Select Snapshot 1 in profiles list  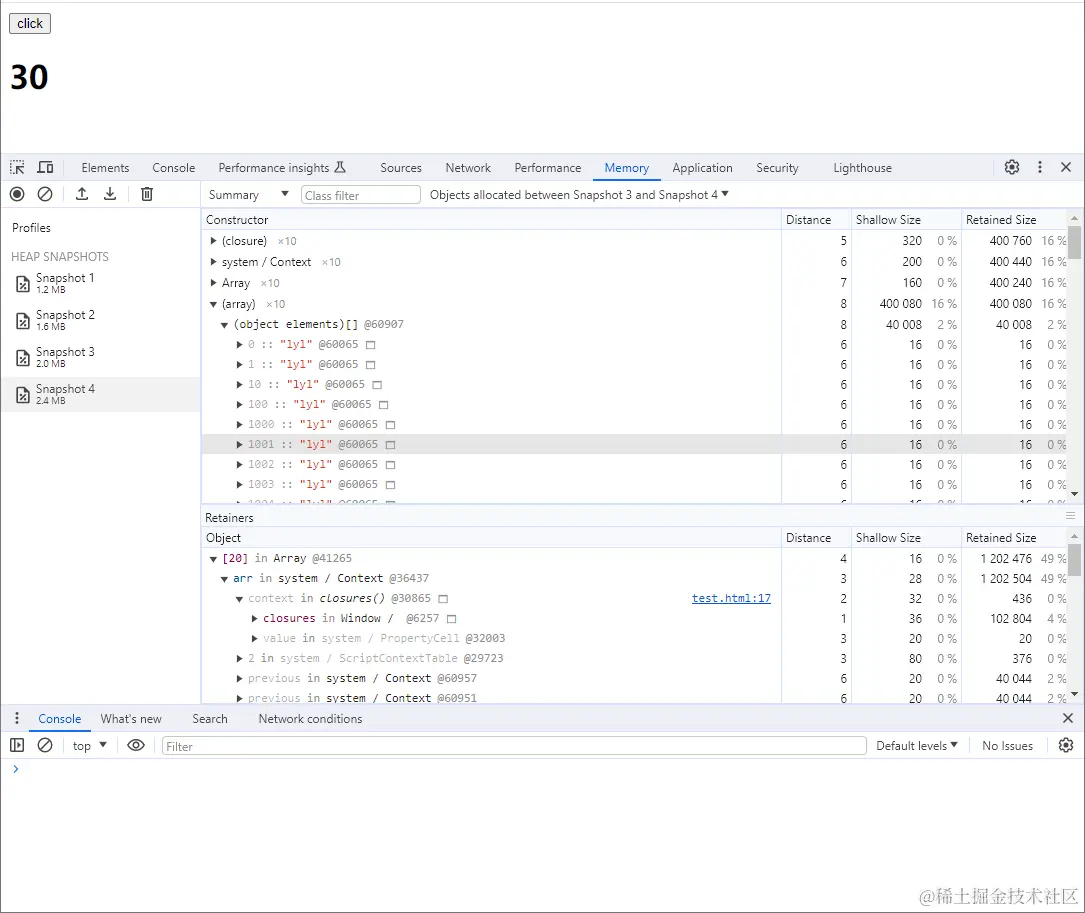(100, 283)
